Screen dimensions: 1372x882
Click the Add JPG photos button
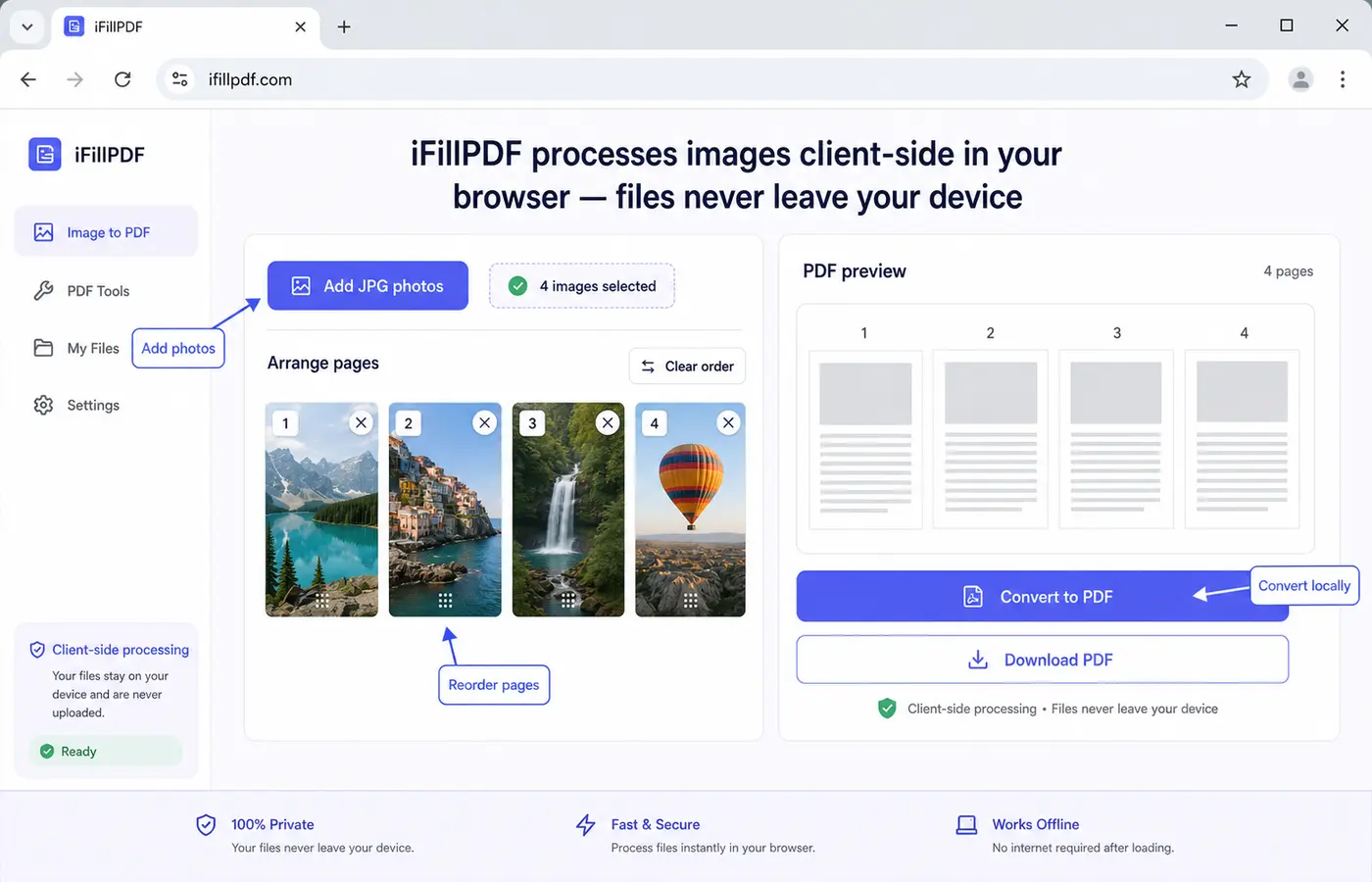click(367, 286)
